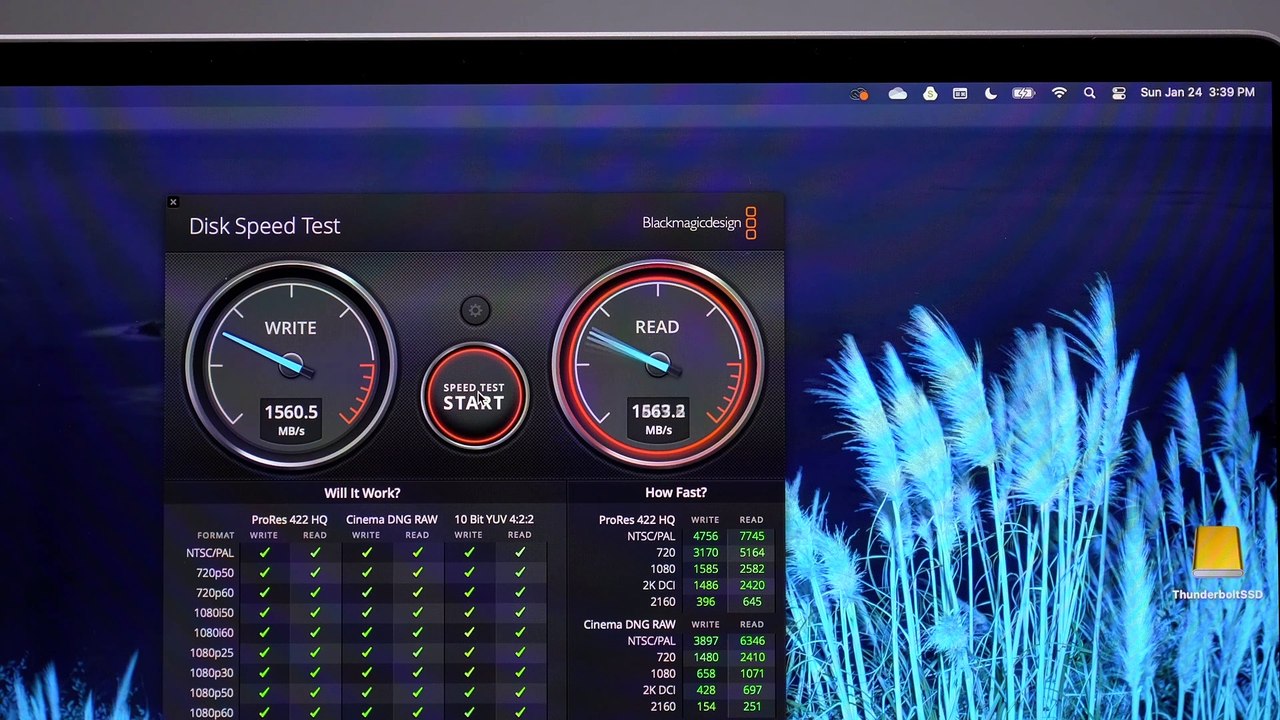Screen dimensions: 1280x720
Task: Click the 645 read value
Action: coord(752,602)
